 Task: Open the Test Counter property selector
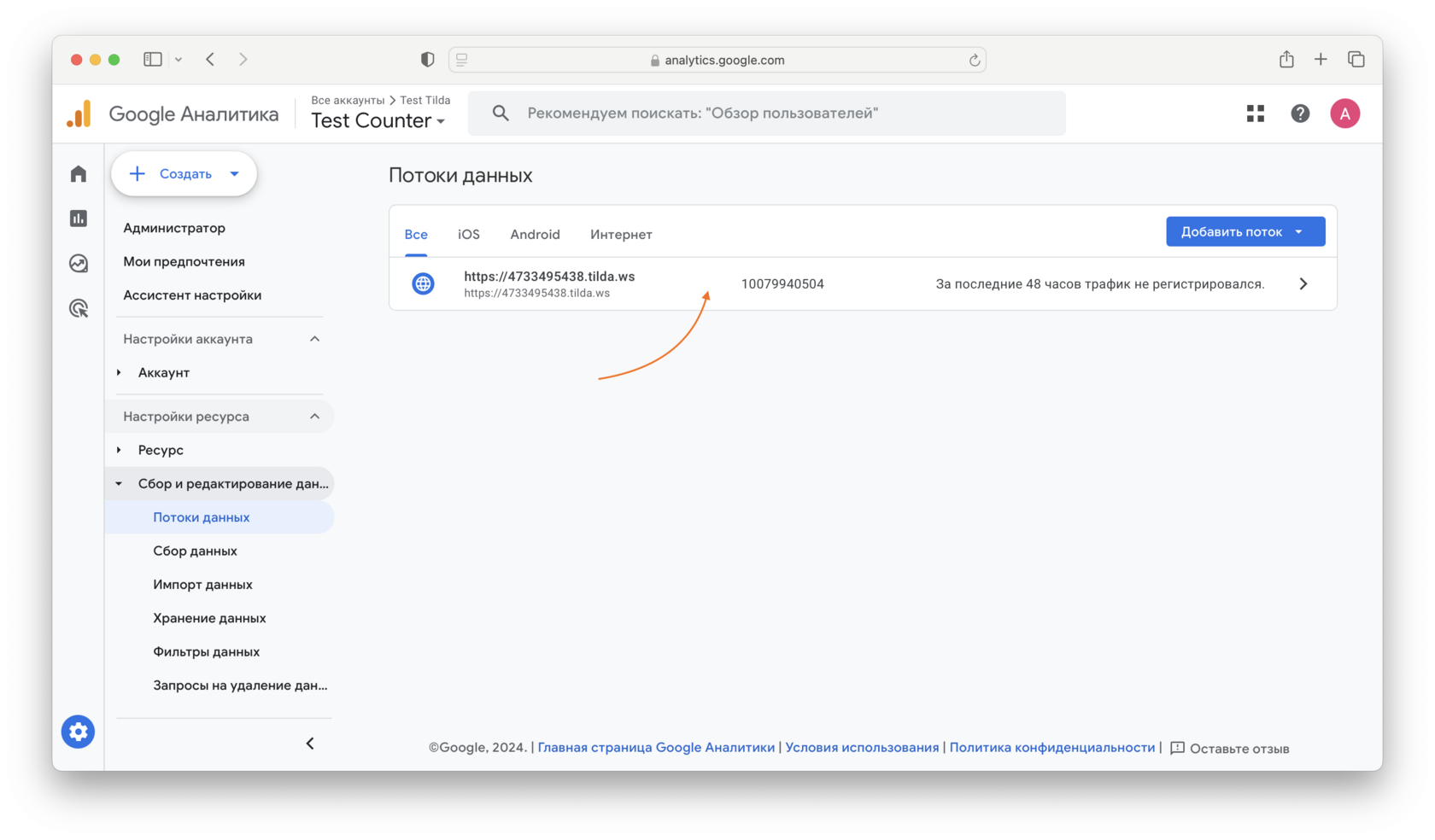pos(378,120)
